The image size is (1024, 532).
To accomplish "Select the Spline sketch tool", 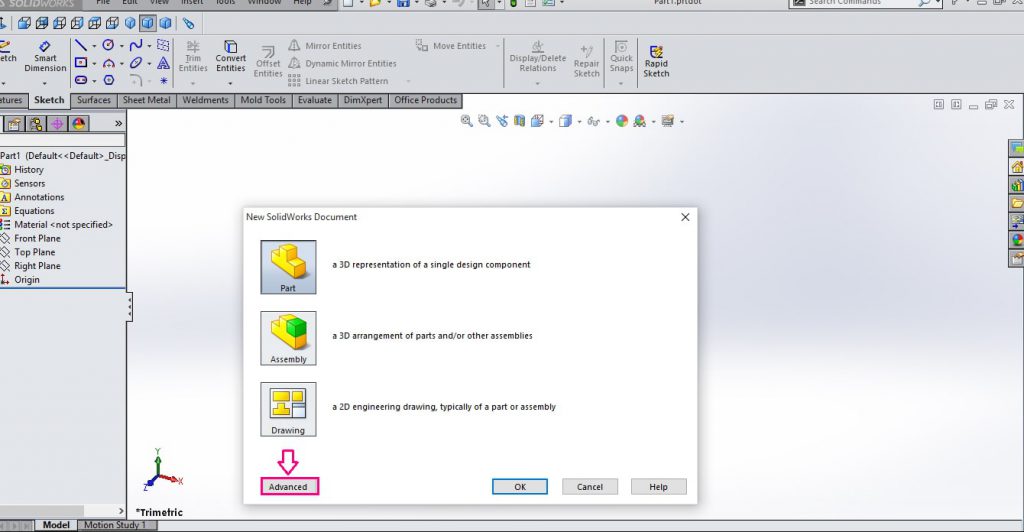I will (136, 45).
